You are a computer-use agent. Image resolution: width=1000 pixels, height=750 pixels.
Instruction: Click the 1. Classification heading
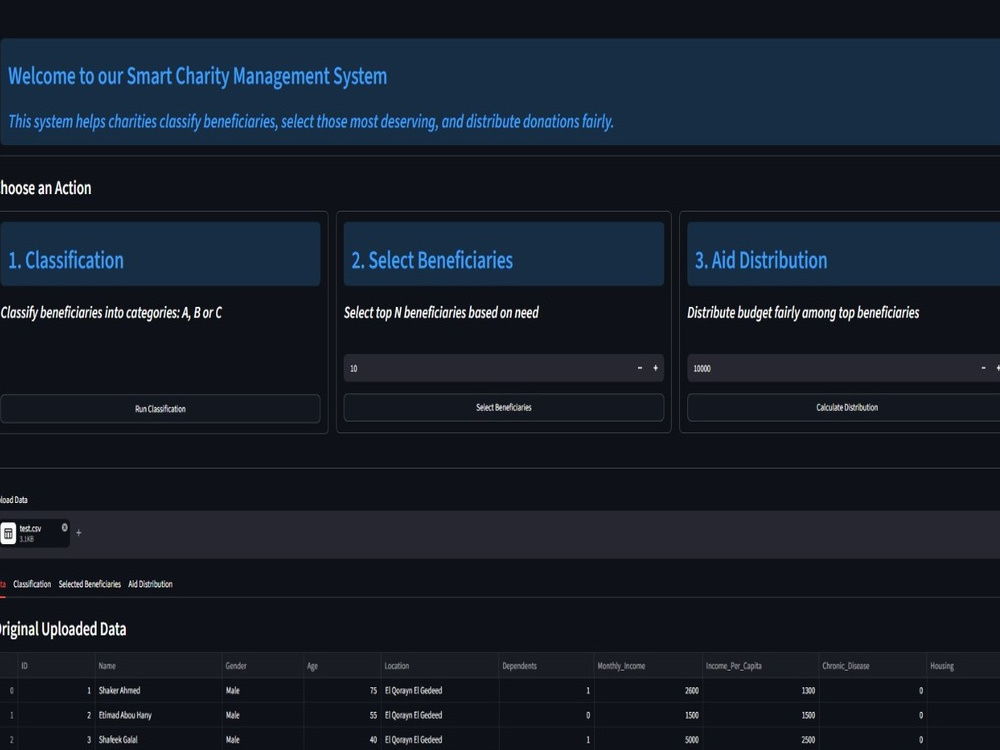click(66, 260)
